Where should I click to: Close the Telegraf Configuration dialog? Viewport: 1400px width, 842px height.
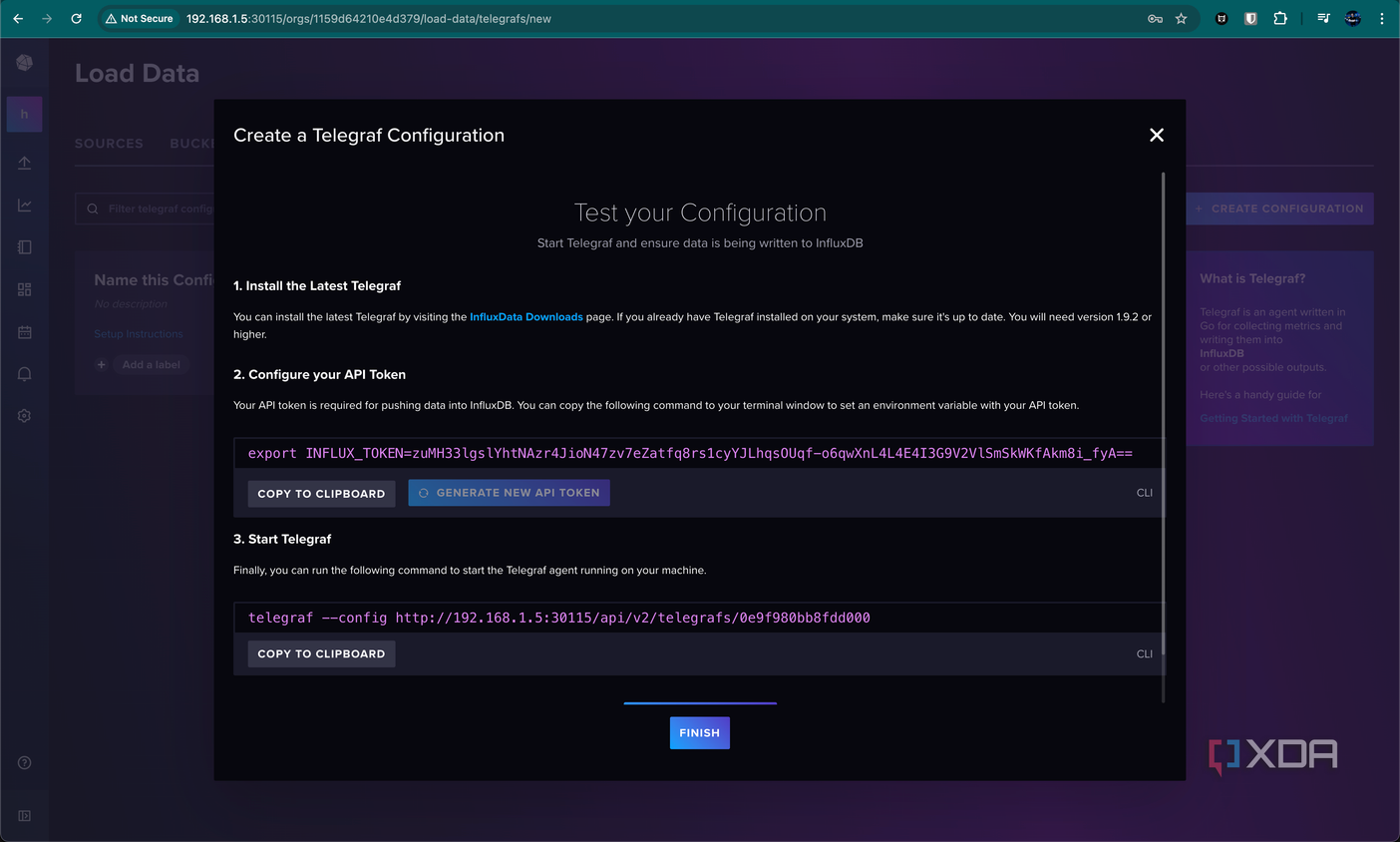click(1157, 135)
